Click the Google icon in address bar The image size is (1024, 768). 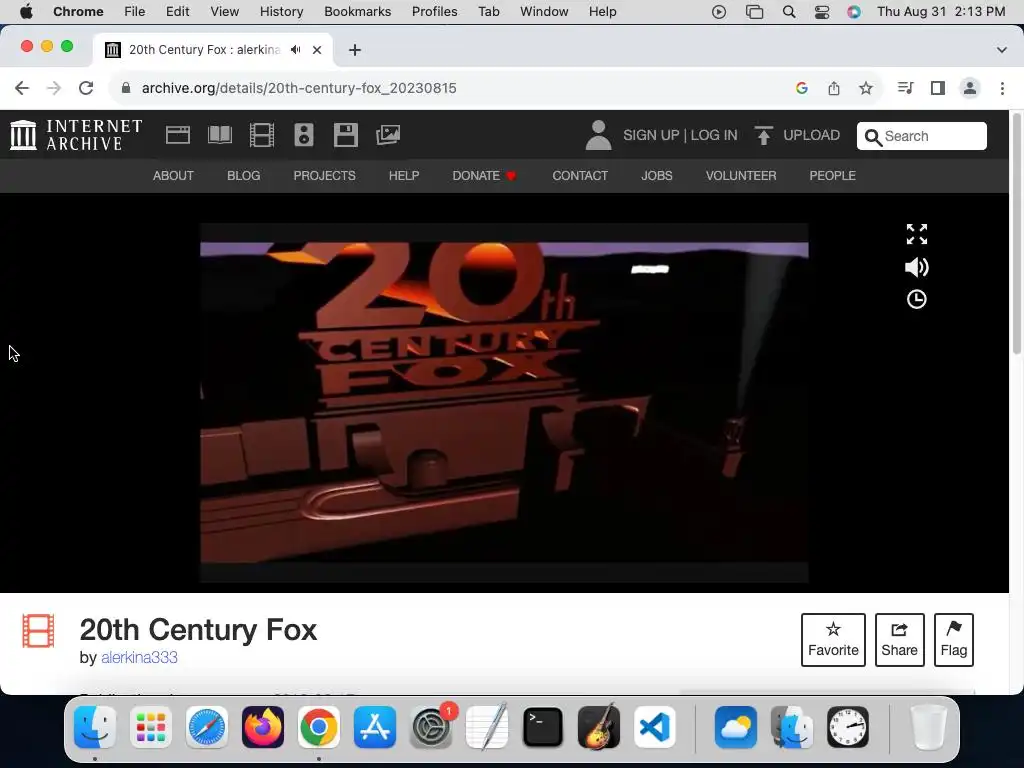[x=802, y=88]
